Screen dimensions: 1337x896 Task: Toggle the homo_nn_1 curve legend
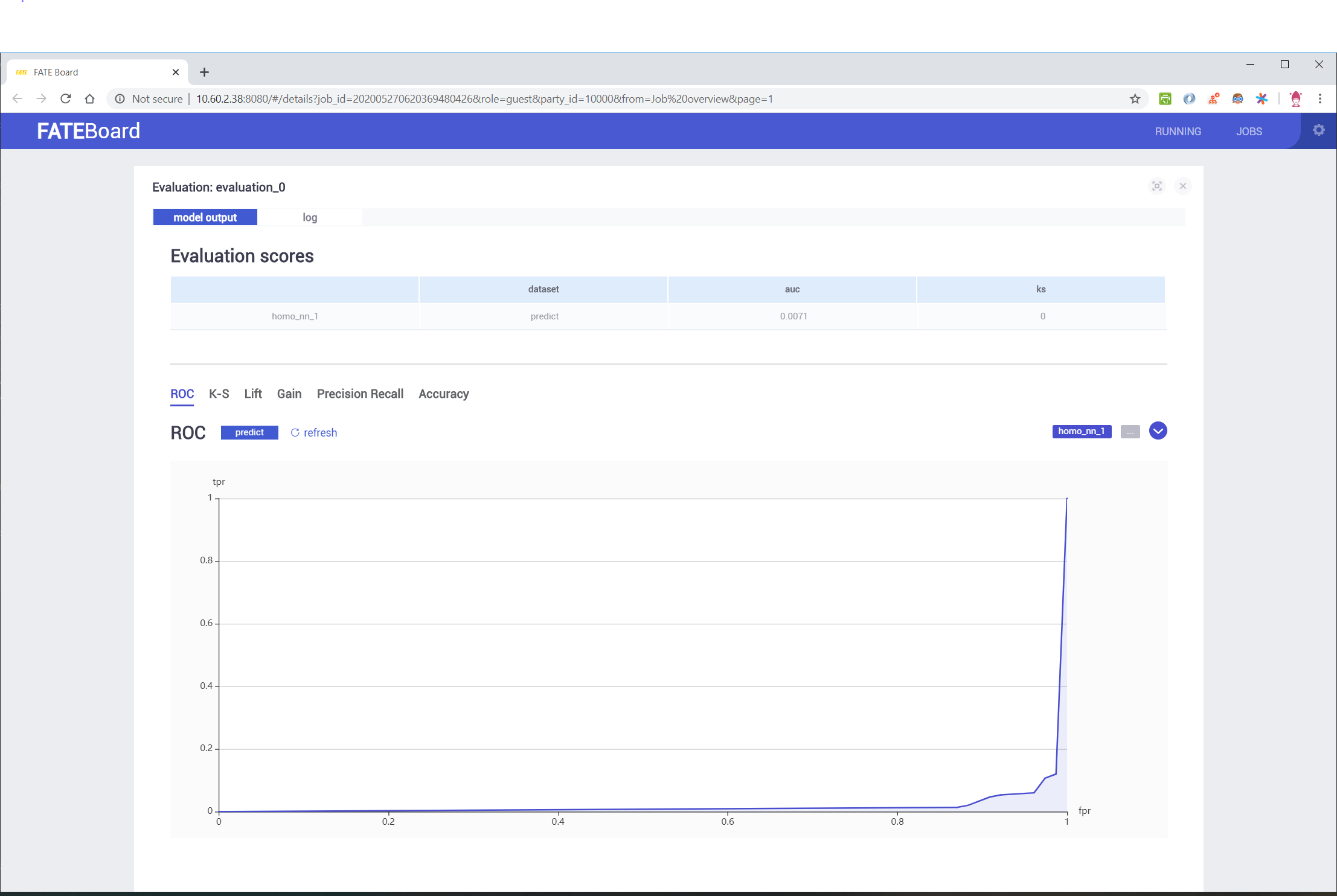[1081, 431]
